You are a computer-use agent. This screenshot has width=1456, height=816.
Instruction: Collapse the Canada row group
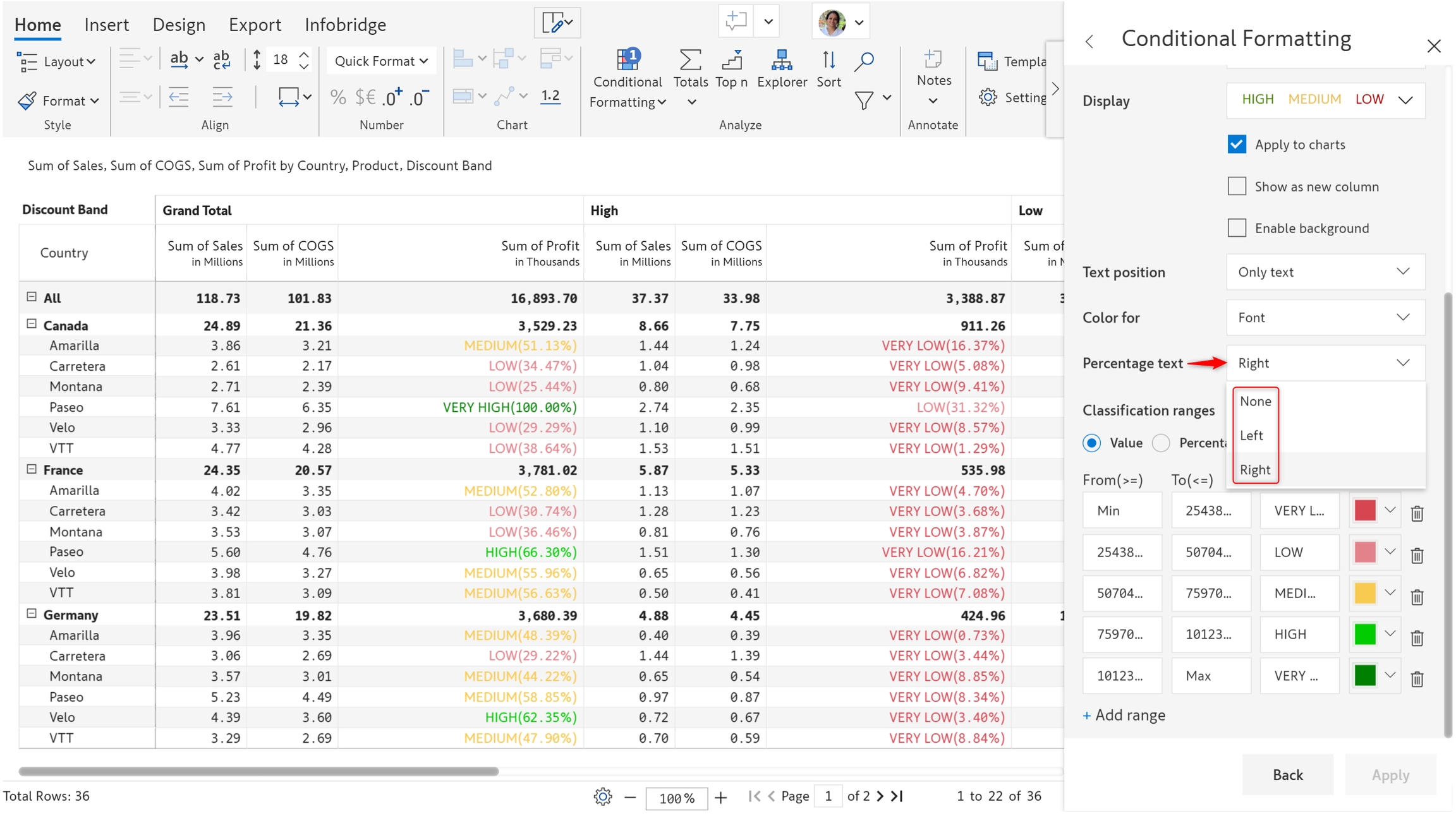[32, 324]
